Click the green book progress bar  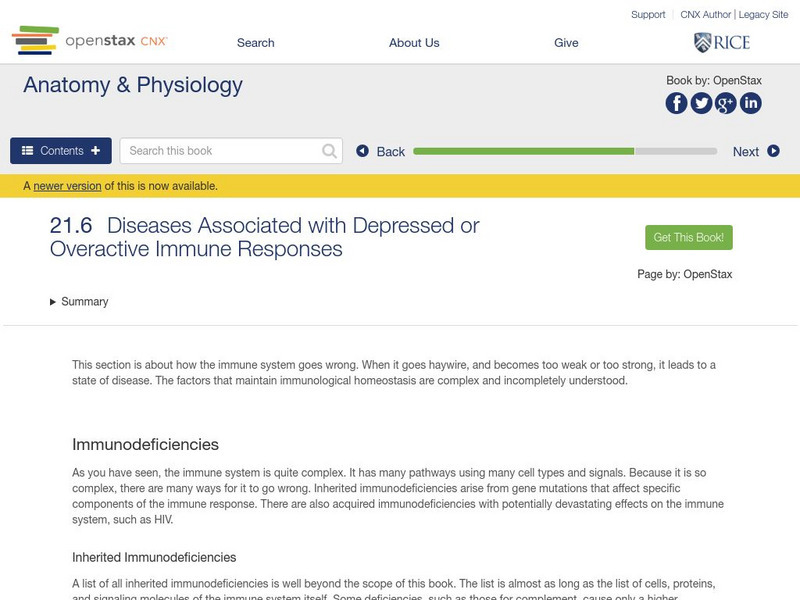point(523,151)
